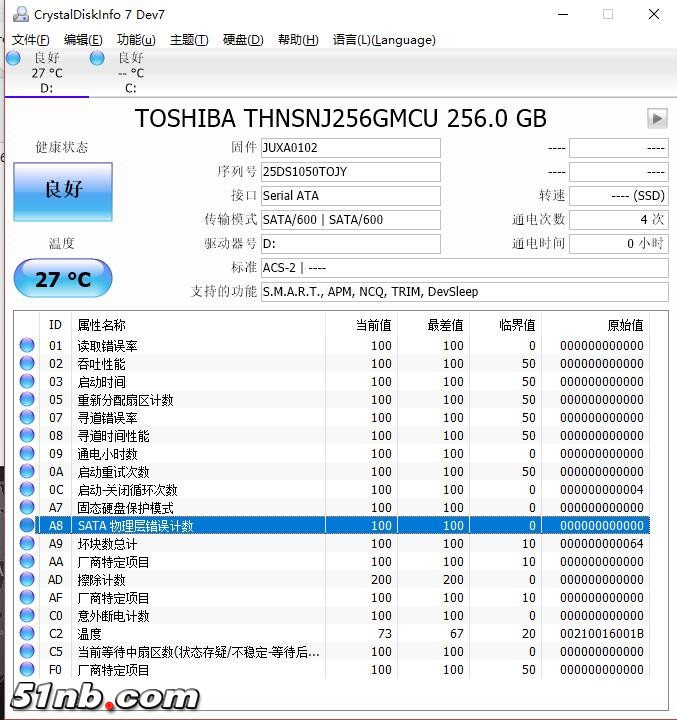Viewport: 677px width, 720px height.
Task: Click the status orb for attribute 01
Action: pyautogui.click(x=27, y=346)
